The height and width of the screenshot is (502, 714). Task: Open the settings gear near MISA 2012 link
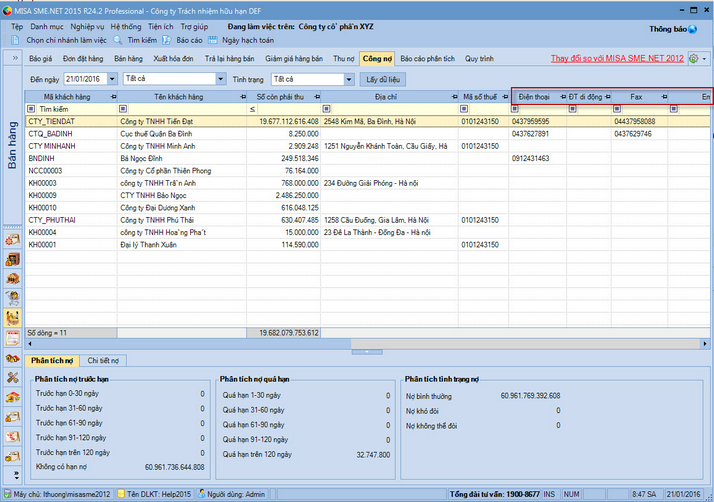694,58
